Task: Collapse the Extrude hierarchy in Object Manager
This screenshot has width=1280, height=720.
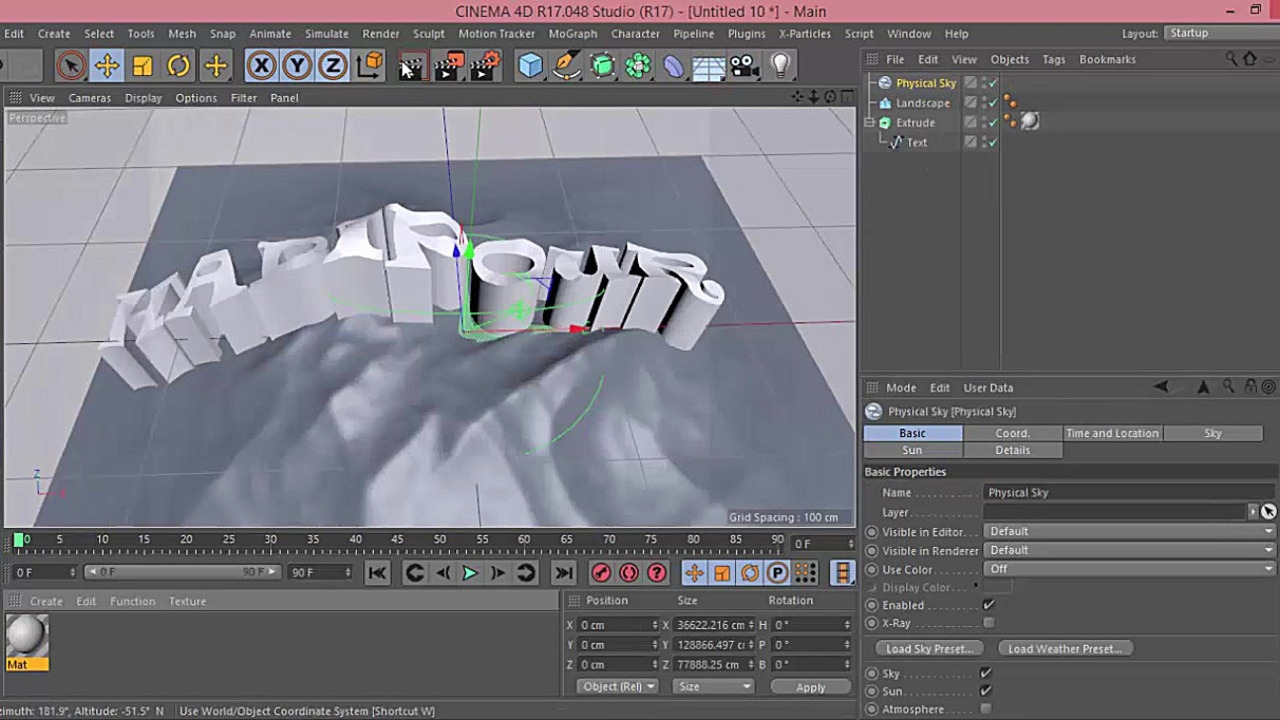Action: [x=870, y=122]
